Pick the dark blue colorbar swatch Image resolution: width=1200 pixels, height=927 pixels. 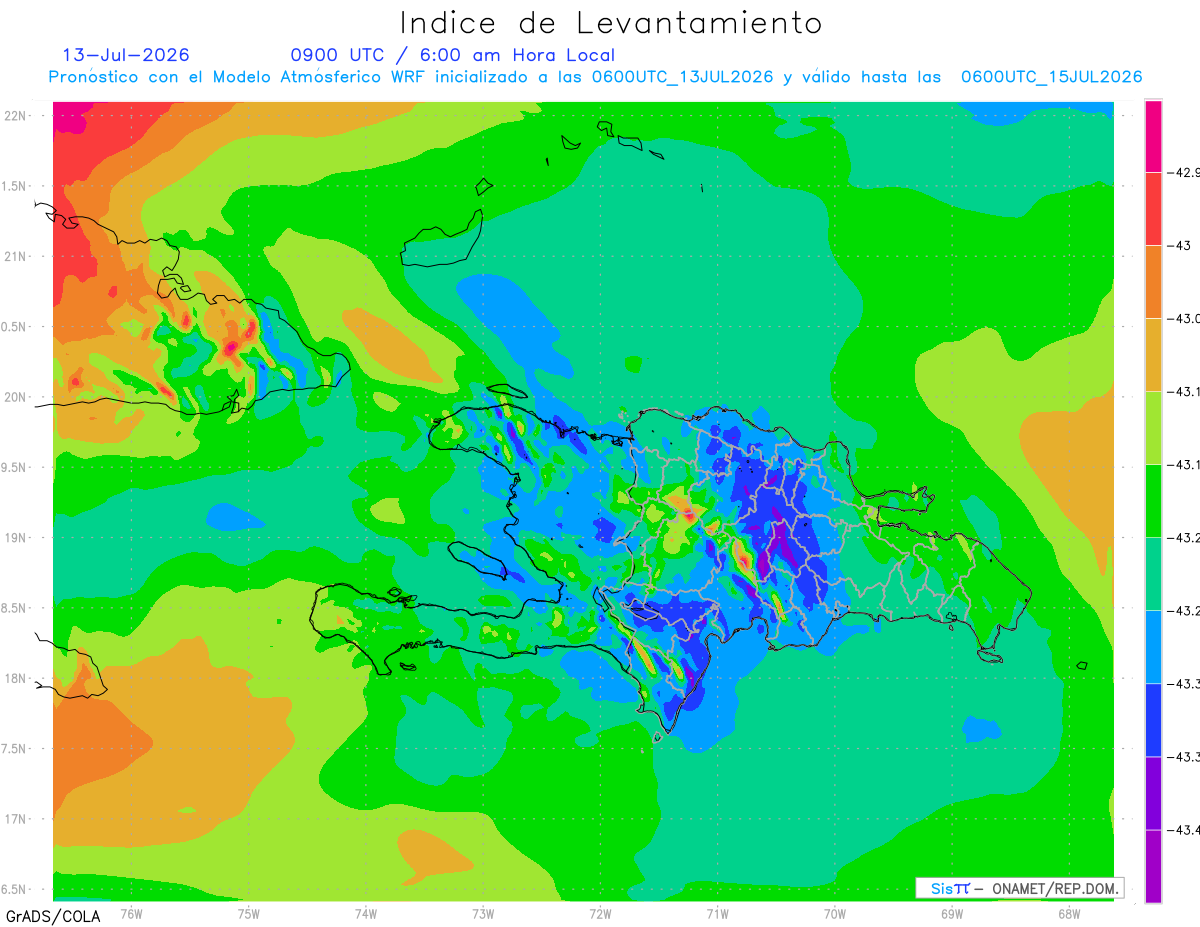tap(1153, 719)
